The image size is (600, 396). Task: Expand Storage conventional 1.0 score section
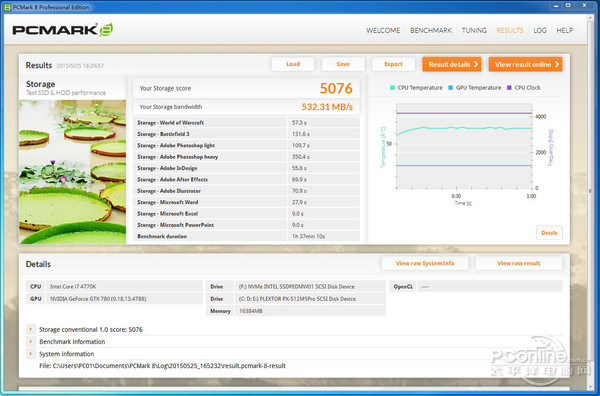[31, 329]
